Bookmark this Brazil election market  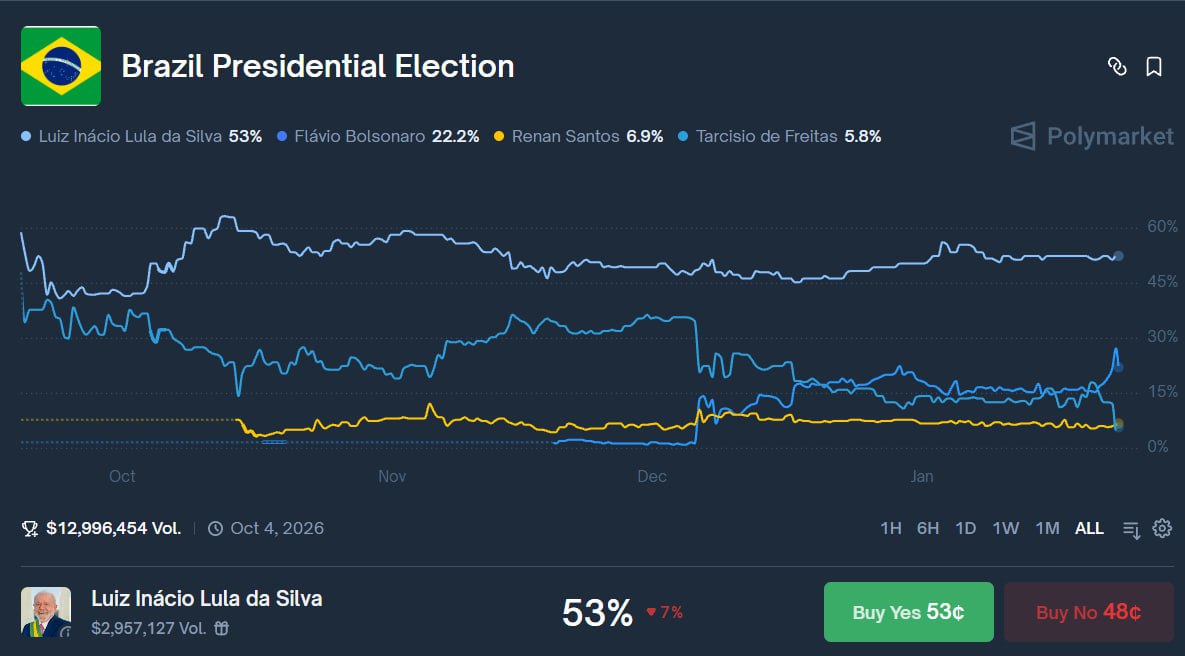[x=1153, y=67]
